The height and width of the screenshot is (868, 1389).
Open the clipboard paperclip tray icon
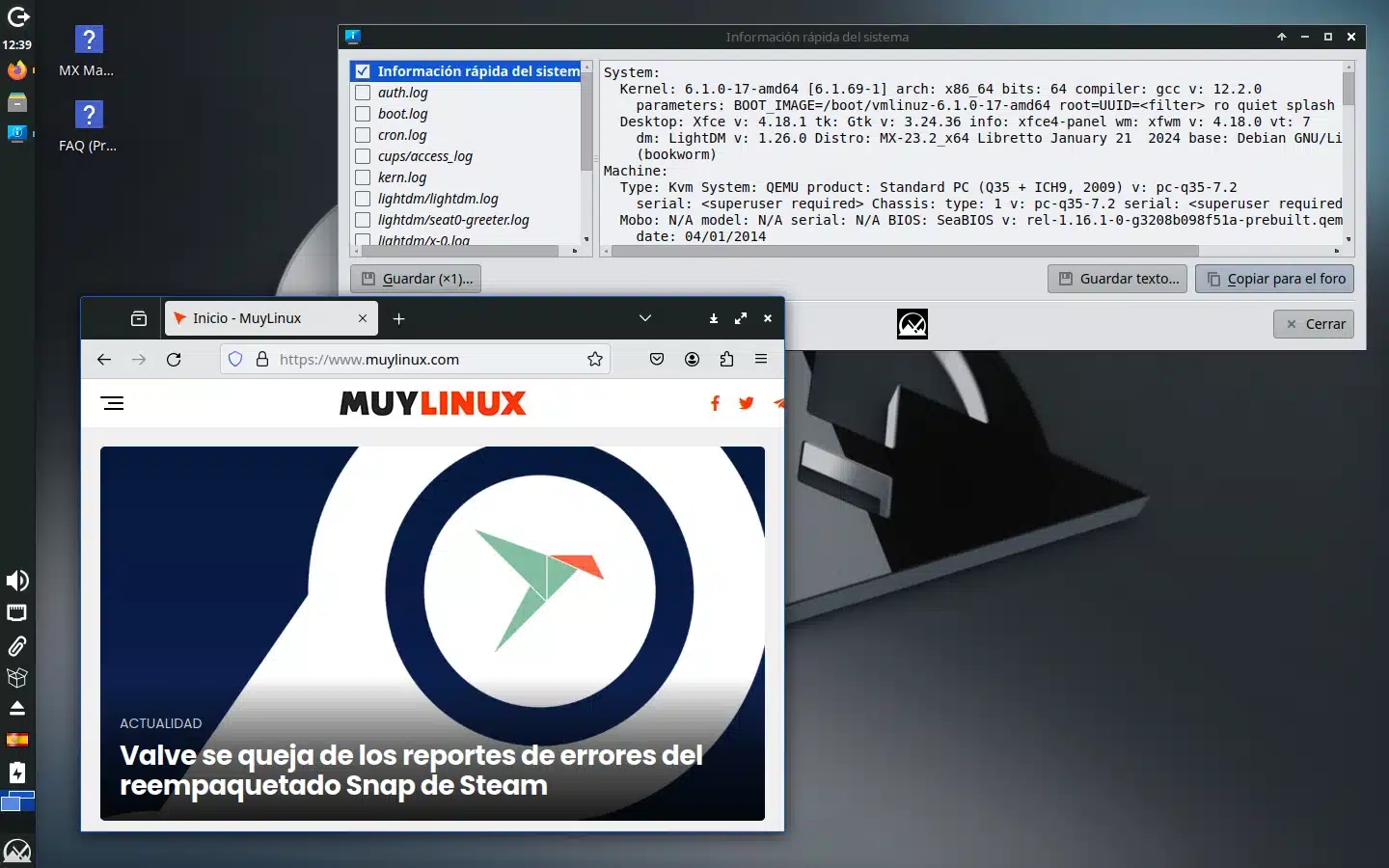pos(17,645)
